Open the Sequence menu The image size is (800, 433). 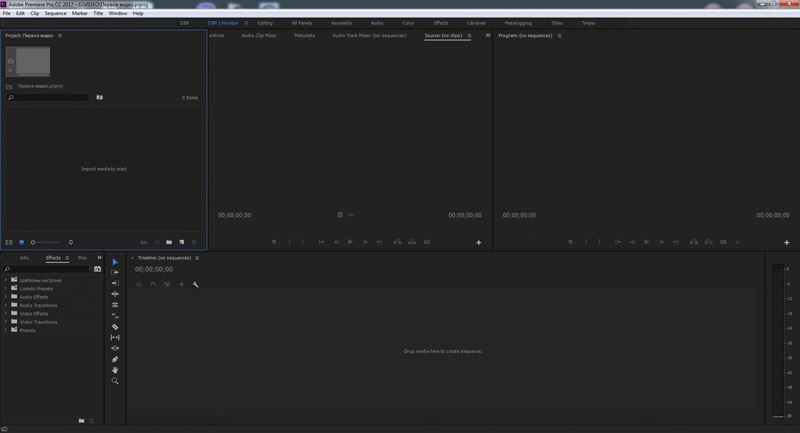[55, 13]
